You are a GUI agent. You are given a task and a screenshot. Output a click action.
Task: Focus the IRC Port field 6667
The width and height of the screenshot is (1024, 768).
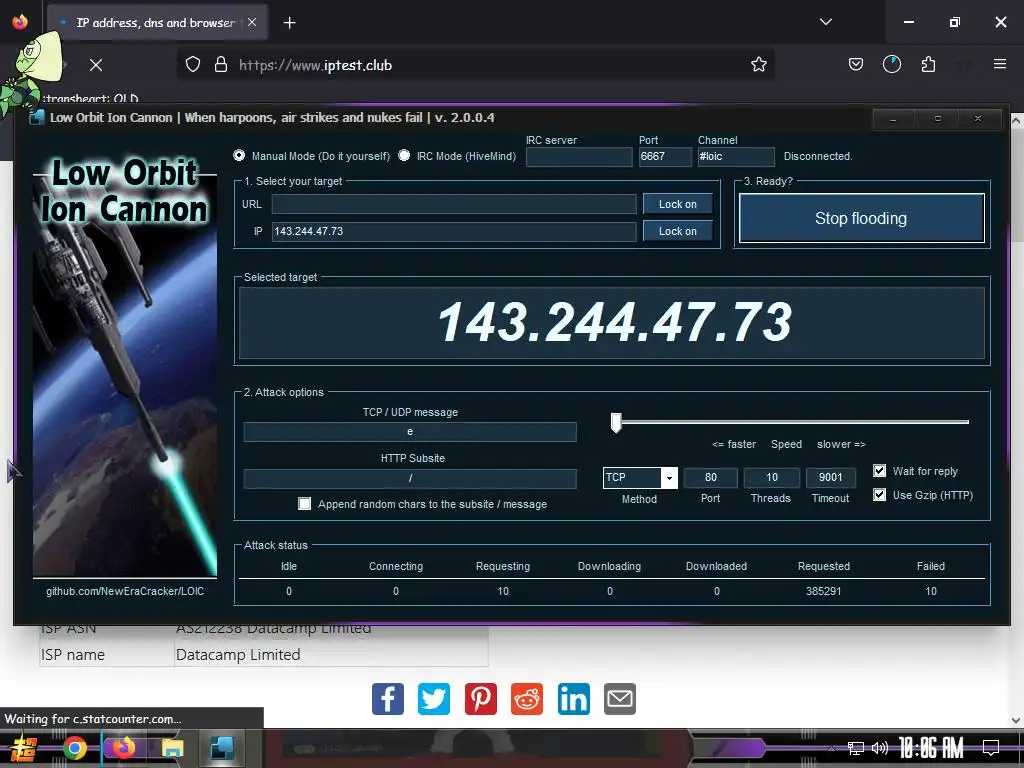point(665,157)
